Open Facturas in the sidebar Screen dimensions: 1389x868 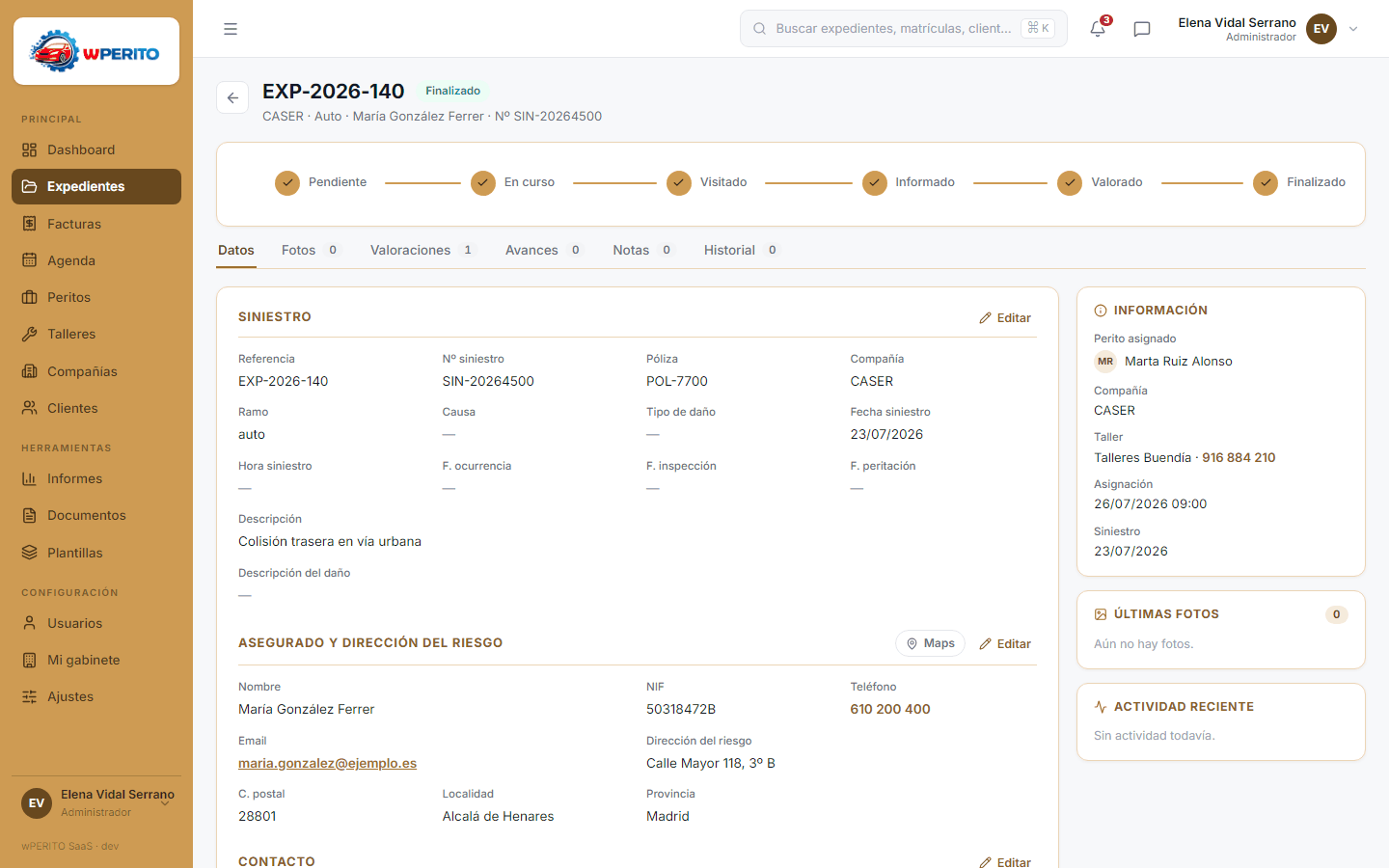click(x=96, y=224)
